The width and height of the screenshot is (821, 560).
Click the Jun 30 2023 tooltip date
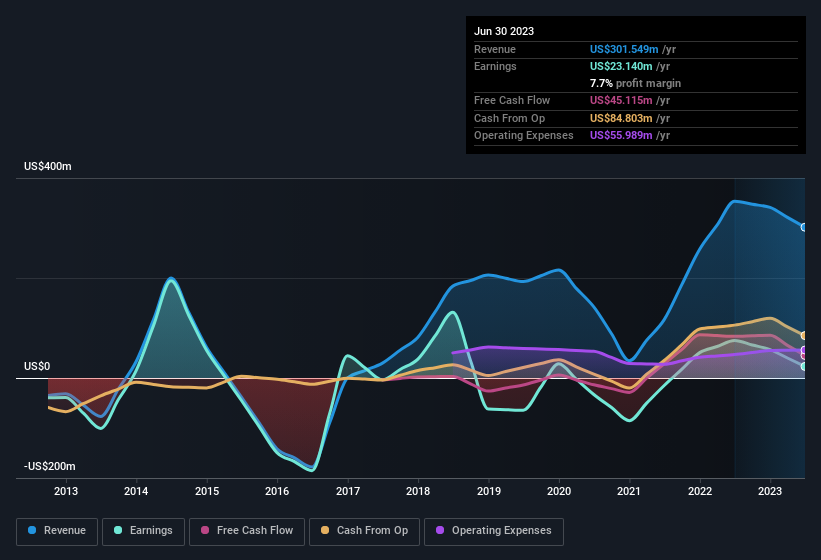pyautogui.click(x=504, y=31)
